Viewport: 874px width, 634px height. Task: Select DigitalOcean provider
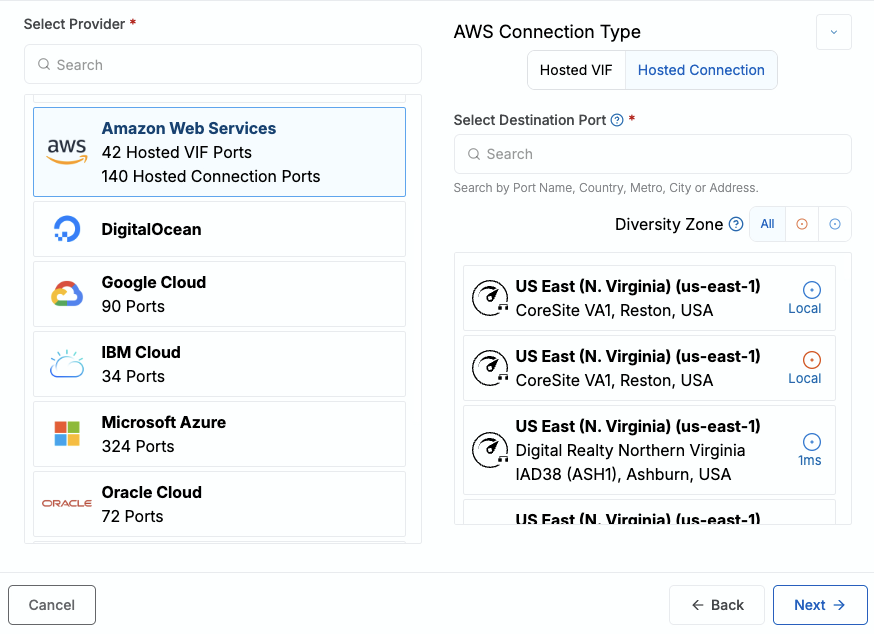[220, 229]
